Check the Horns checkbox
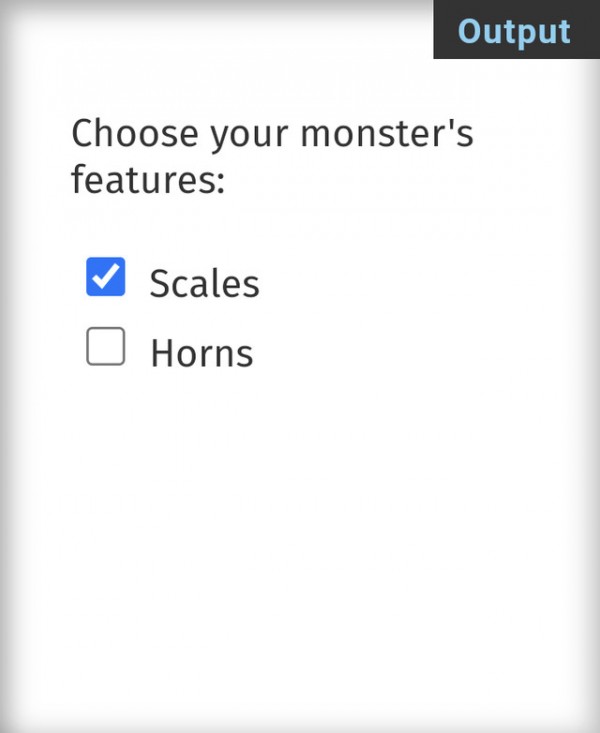This screenshot has height=733, width=600. (106, 347)
